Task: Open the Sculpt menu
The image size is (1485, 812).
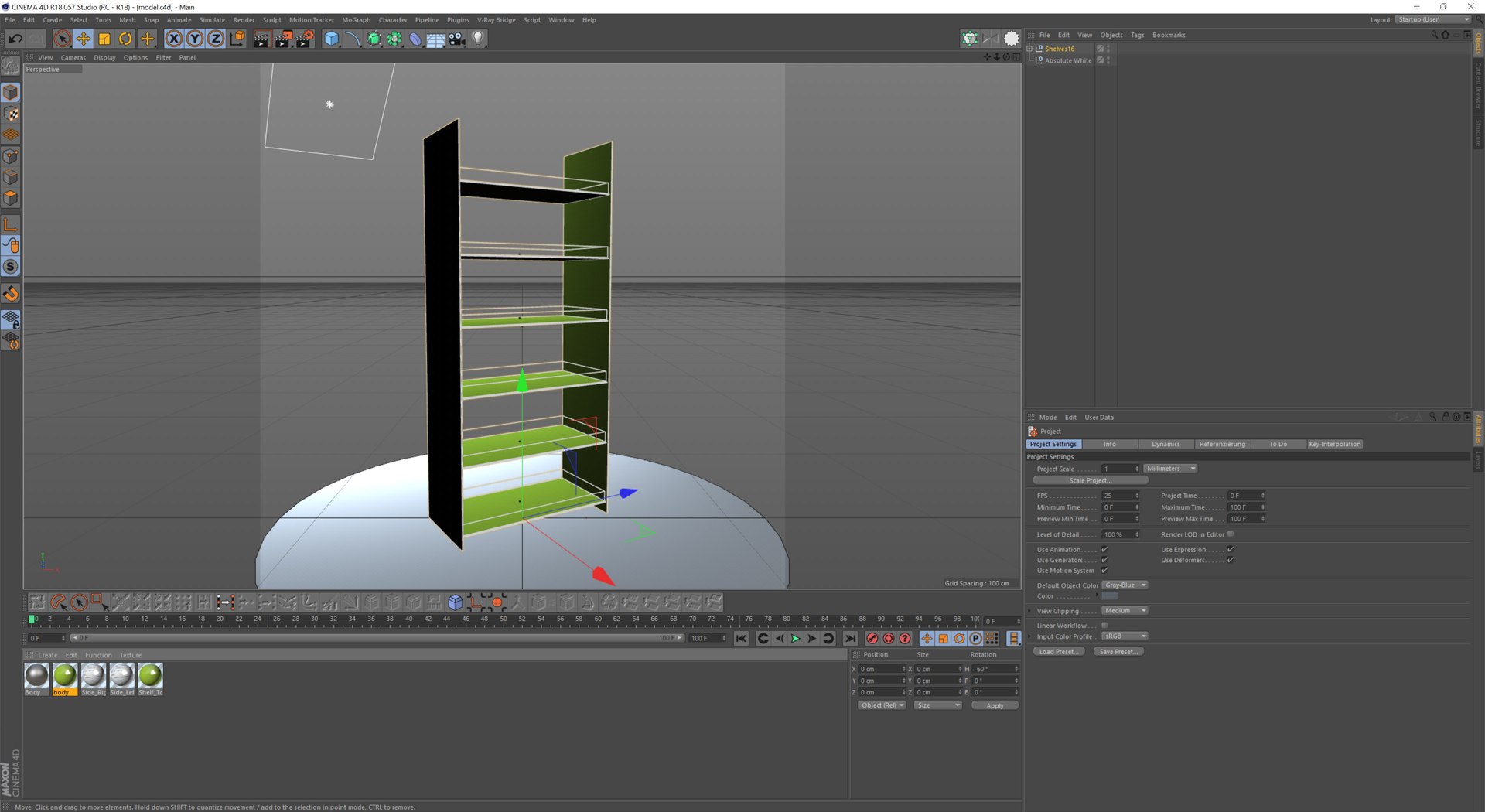Action: point(271,20)
